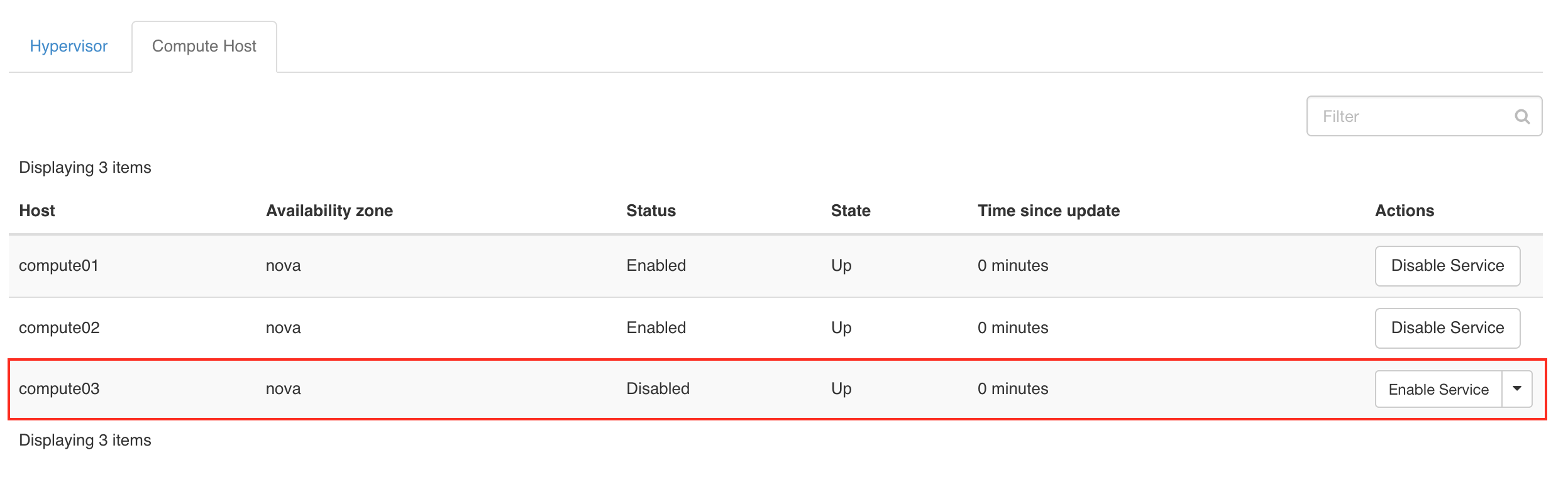Sort by Host column header
The image size is (1568, 504).
pyautogui.click(x=37, y=211)
